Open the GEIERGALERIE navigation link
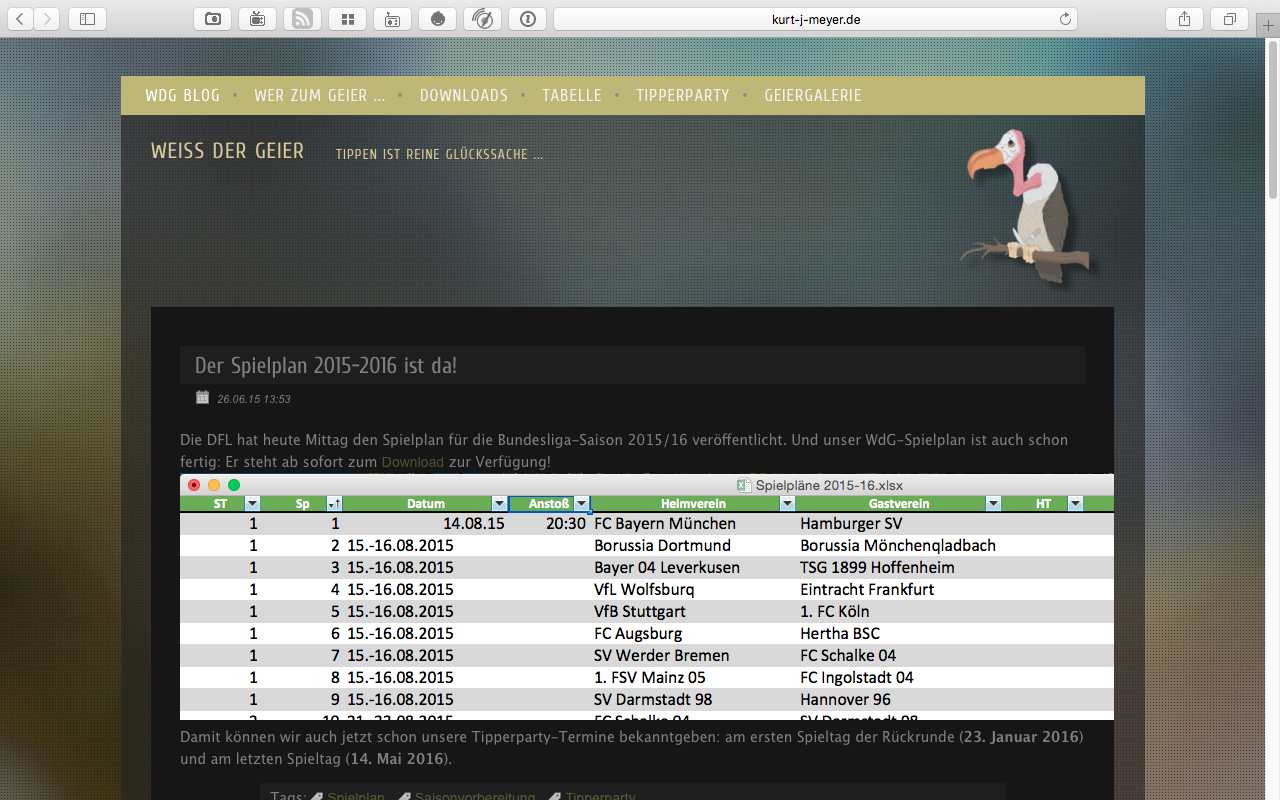The width and height of the screenshot is (1280, 800). [812, 95]
